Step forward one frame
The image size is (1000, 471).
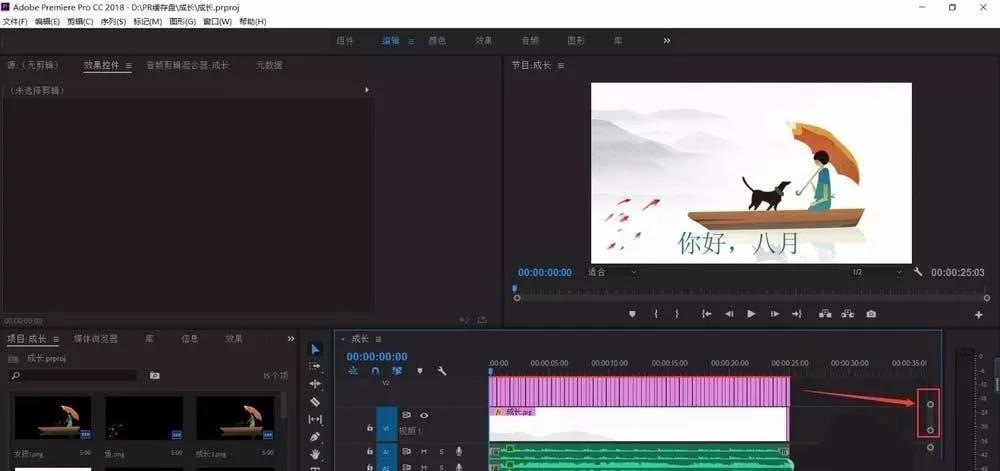(774, 314)
